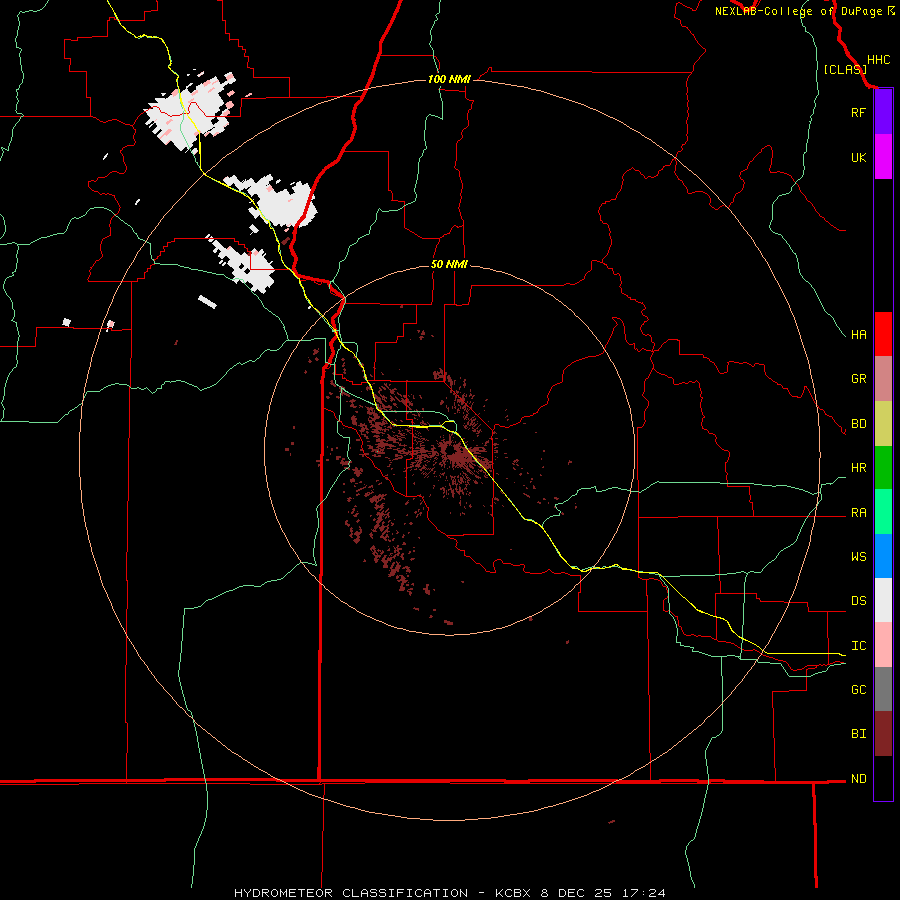Click the HYDROMETEOR CLASSIFICATION title text

(x=351, y=893)
